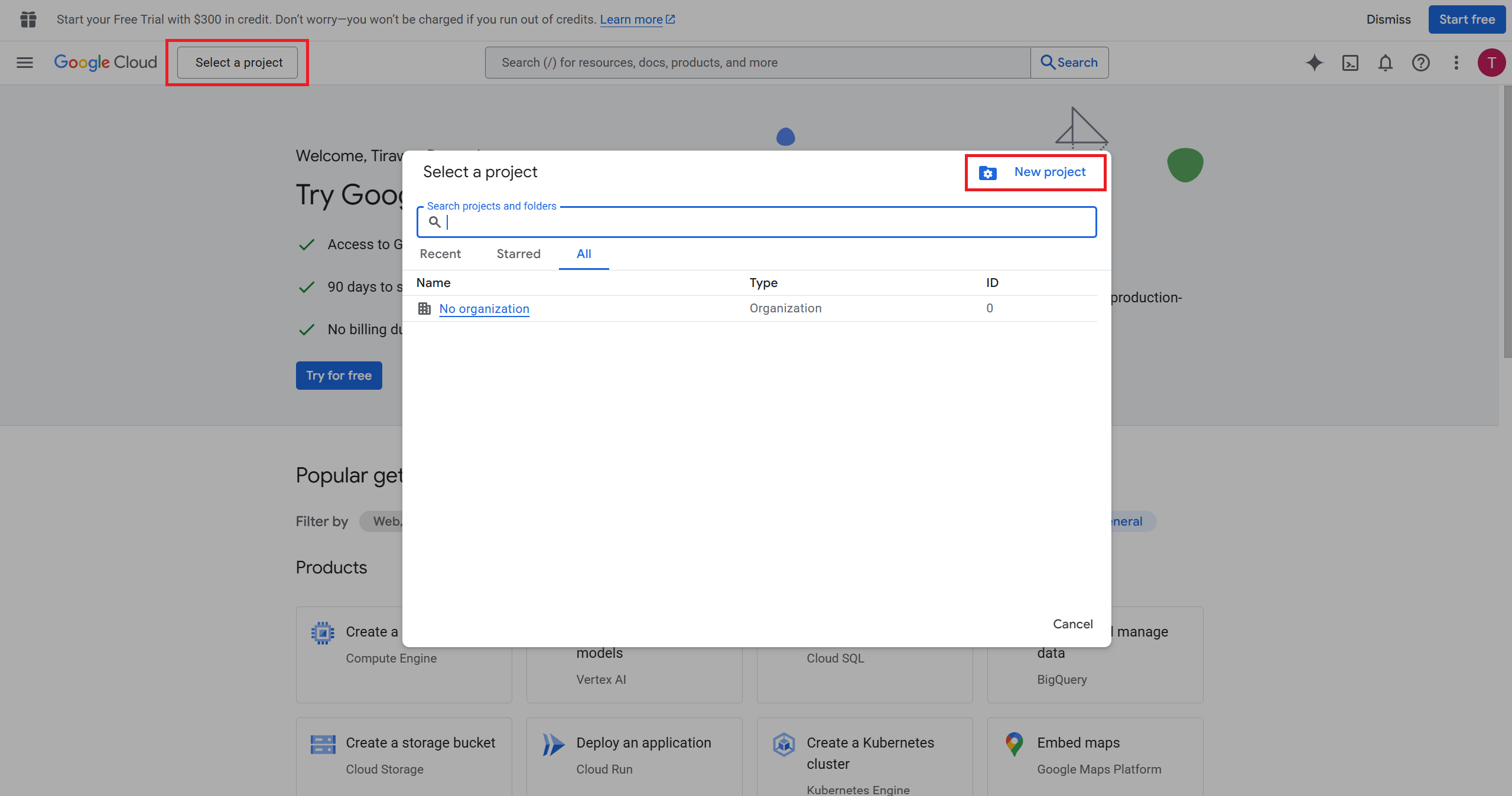Click the gift icon in the free trial banner

pos(28,19)
